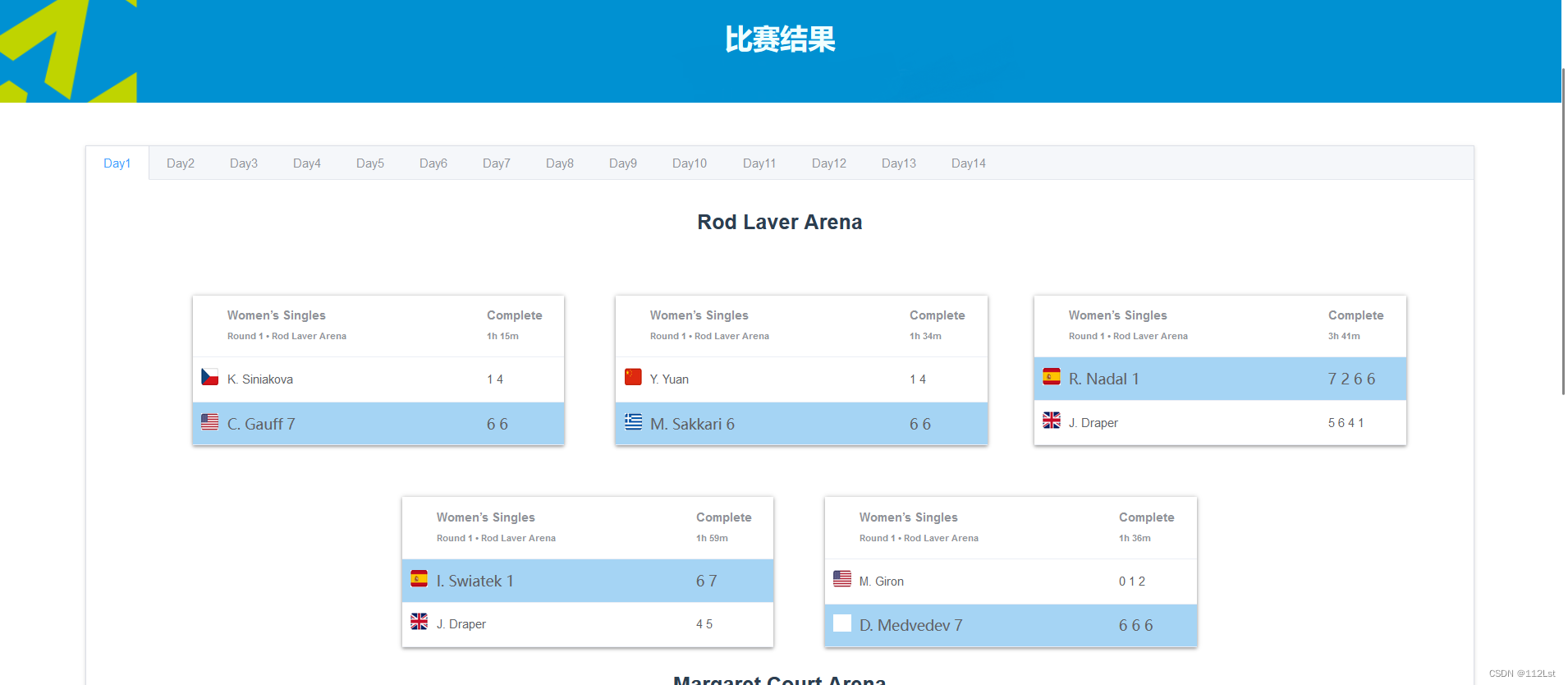Click Complete status in Nadal match card

[x=1356, y=315]
